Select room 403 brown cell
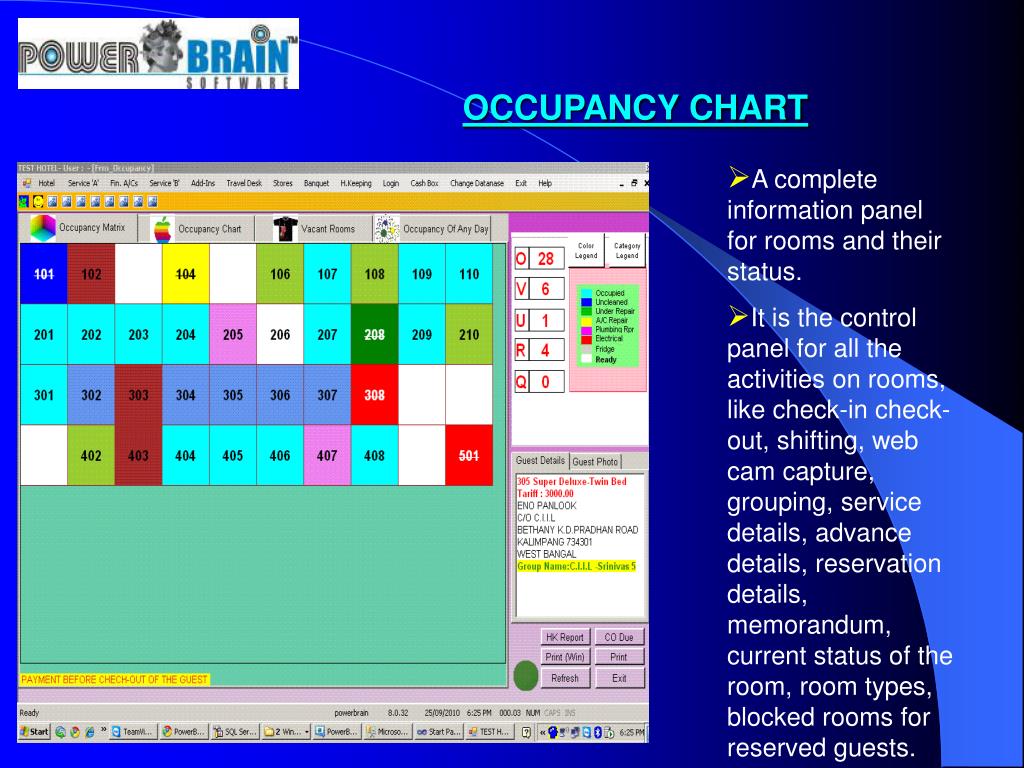The width and height of the screenshot is (1024, 768). coord(138,455)
